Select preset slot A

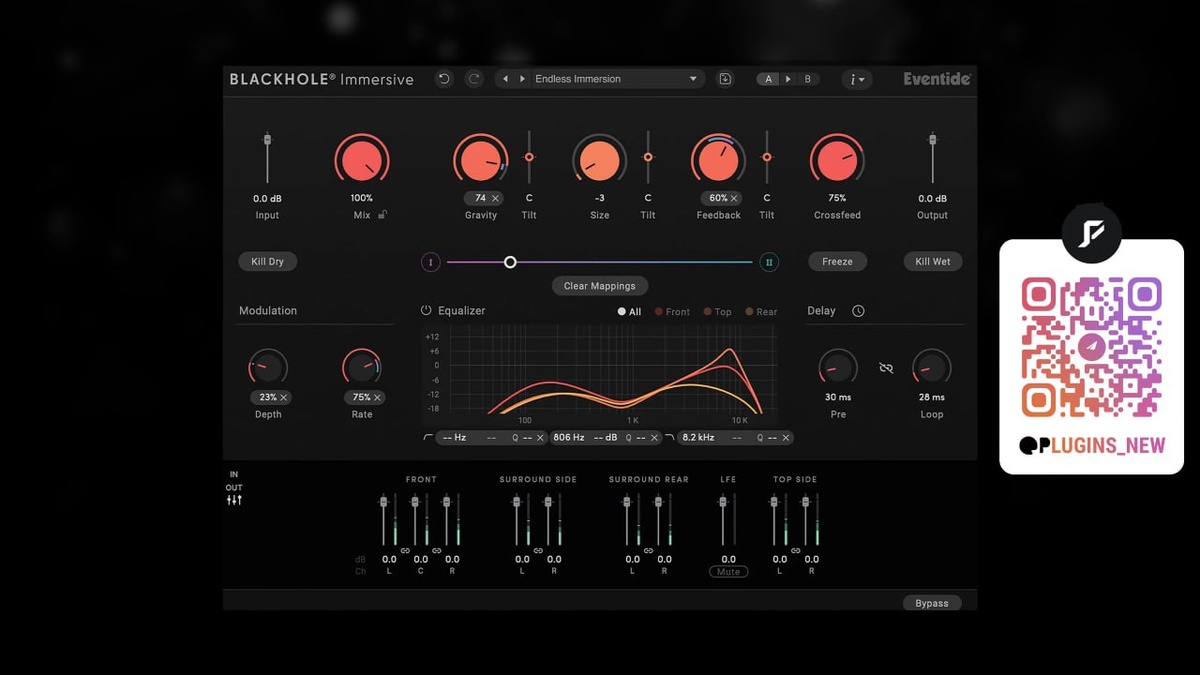click(768, 79)
